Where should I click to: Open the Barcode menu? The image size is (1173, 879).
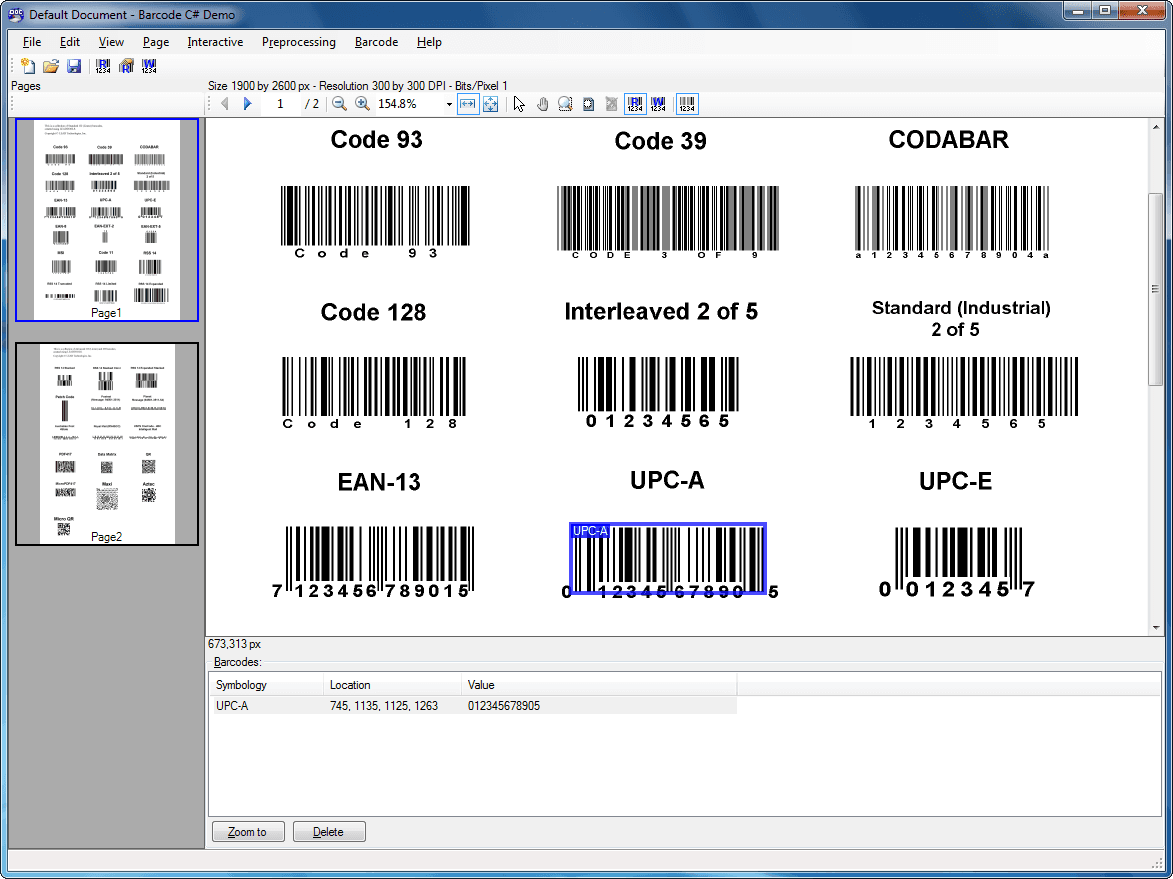point(376,42)
